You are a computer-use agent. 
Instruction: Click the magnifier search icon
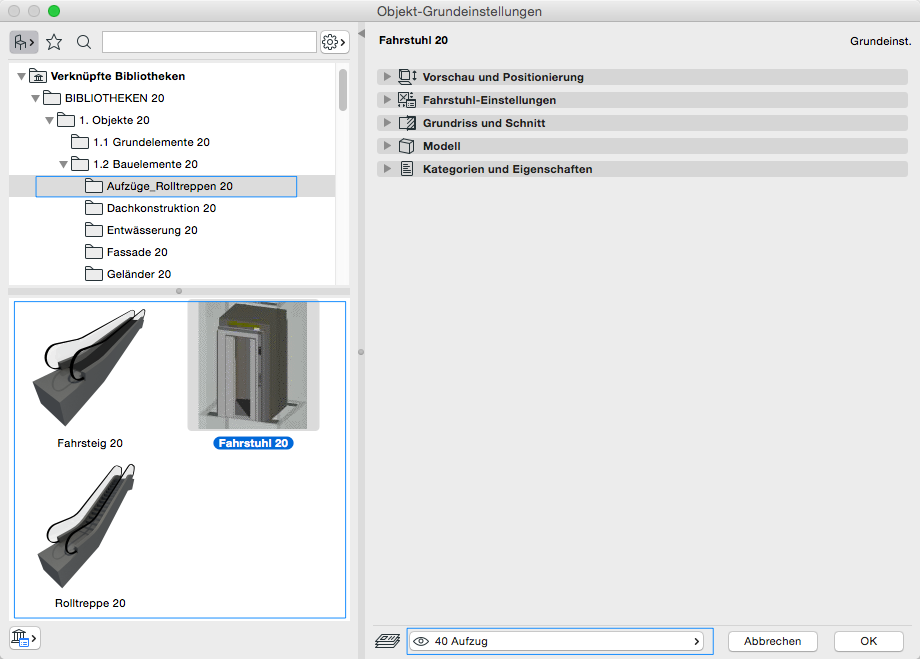(84, 42)
